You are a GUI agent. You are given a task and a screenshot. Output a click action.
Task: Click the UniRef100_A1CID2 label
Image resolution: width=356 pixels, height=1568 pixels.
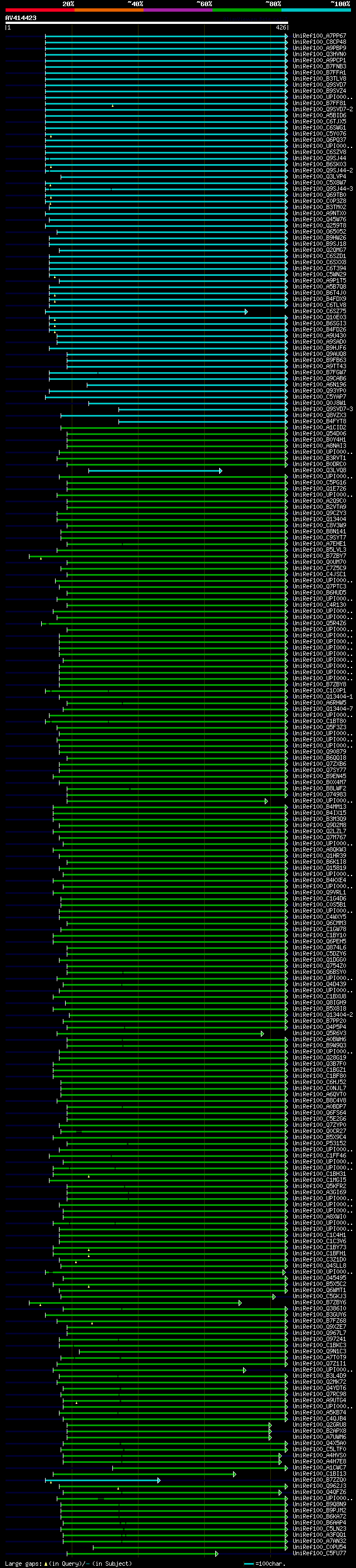319,427
